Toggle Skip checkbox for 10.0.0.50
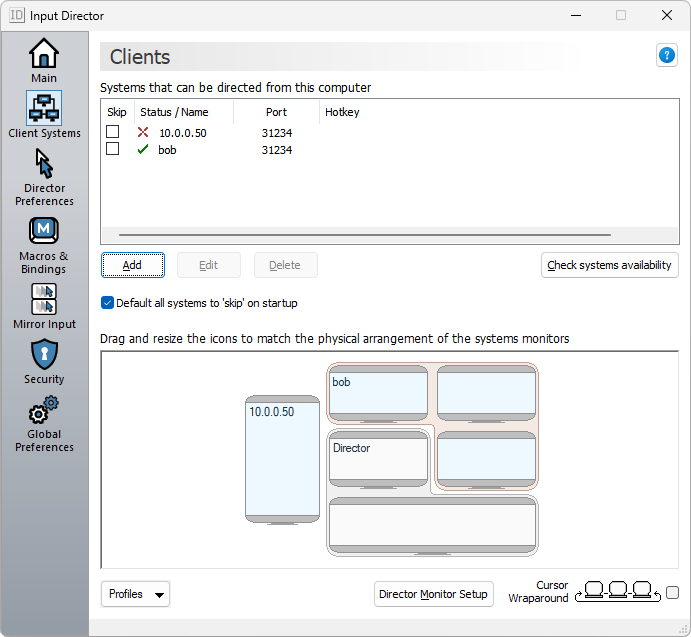Screen dimensions: 691x637 (x=113, y=132)
